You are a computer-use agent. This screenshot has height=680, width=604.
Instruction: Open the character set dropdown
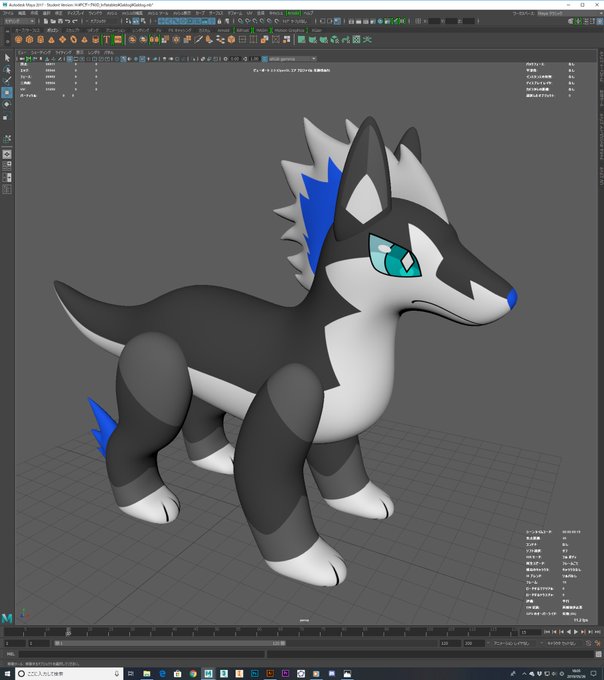(562, 644)
